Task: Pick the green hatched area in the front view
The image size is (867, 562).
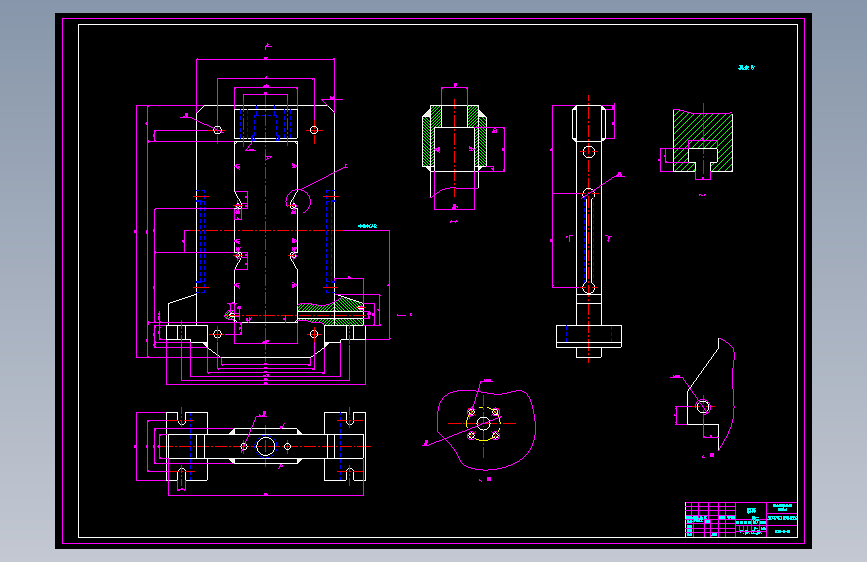Action: tap(330, 311)
